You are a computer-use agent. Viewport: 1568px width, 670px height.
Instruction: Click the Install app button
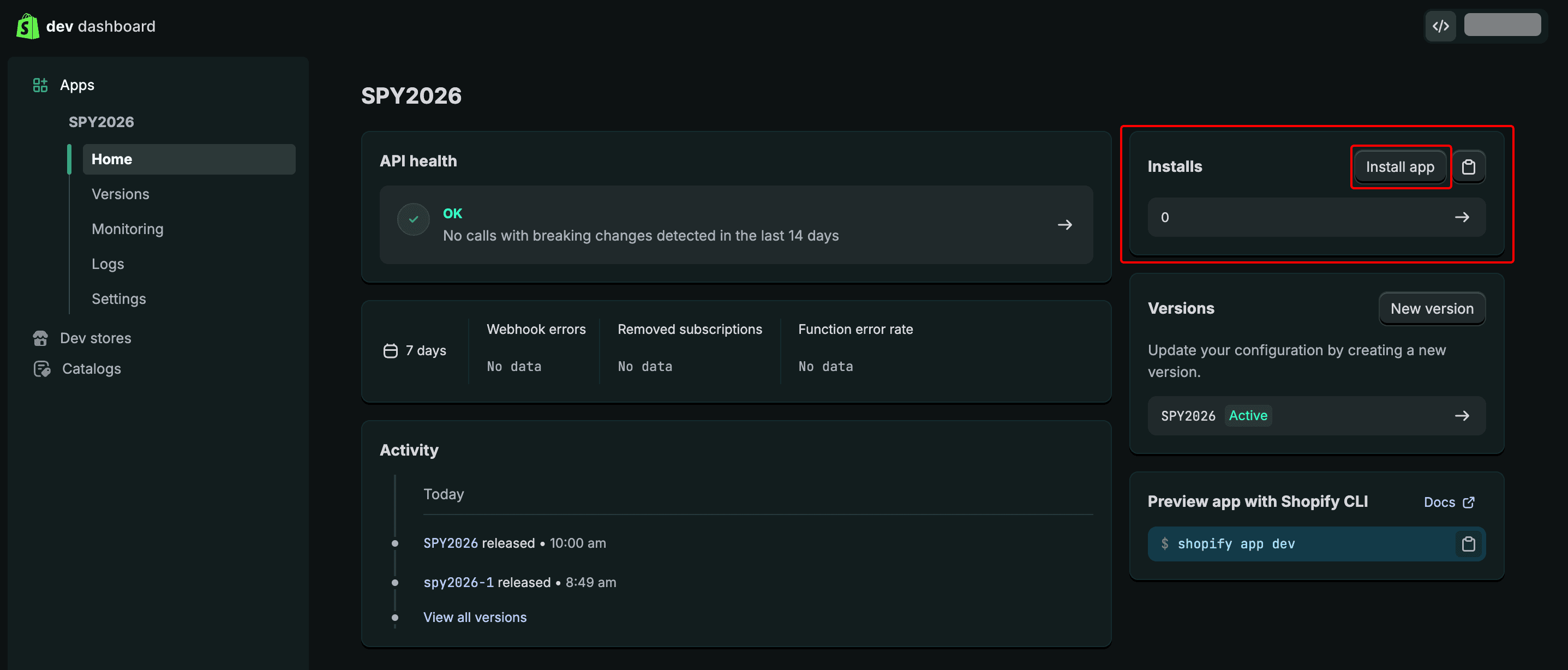[x=1399, y=167]
